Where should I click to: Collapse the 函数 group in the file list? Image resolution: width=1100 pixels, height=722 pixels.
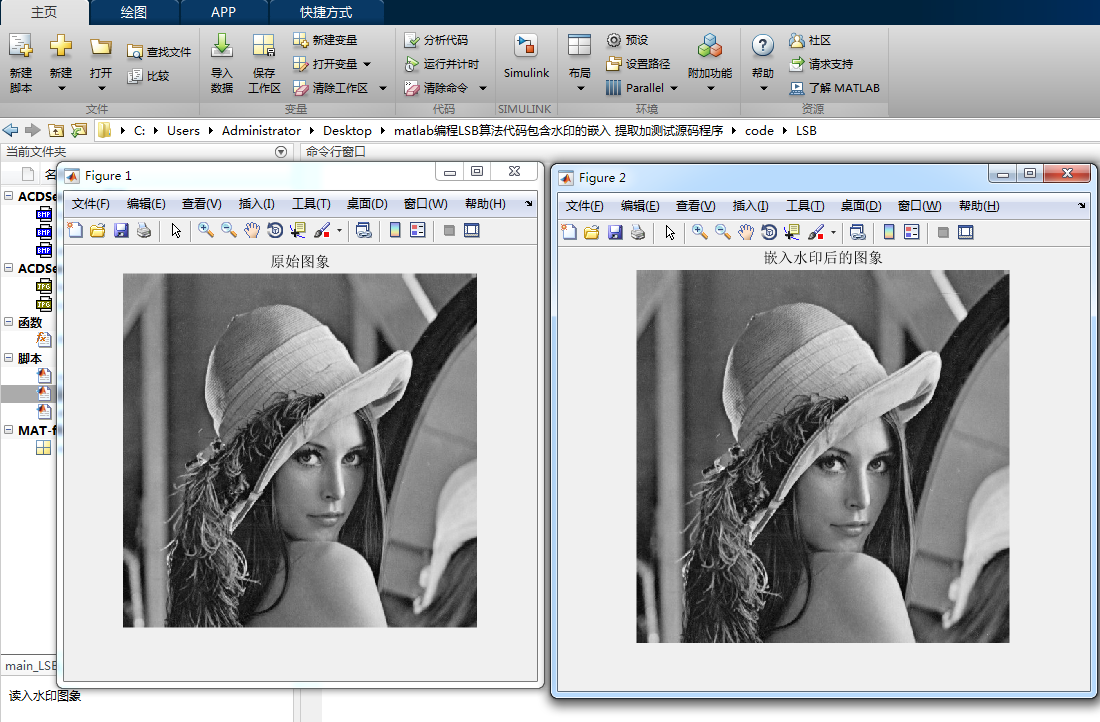pyautogui.click(x=8, y=321)
